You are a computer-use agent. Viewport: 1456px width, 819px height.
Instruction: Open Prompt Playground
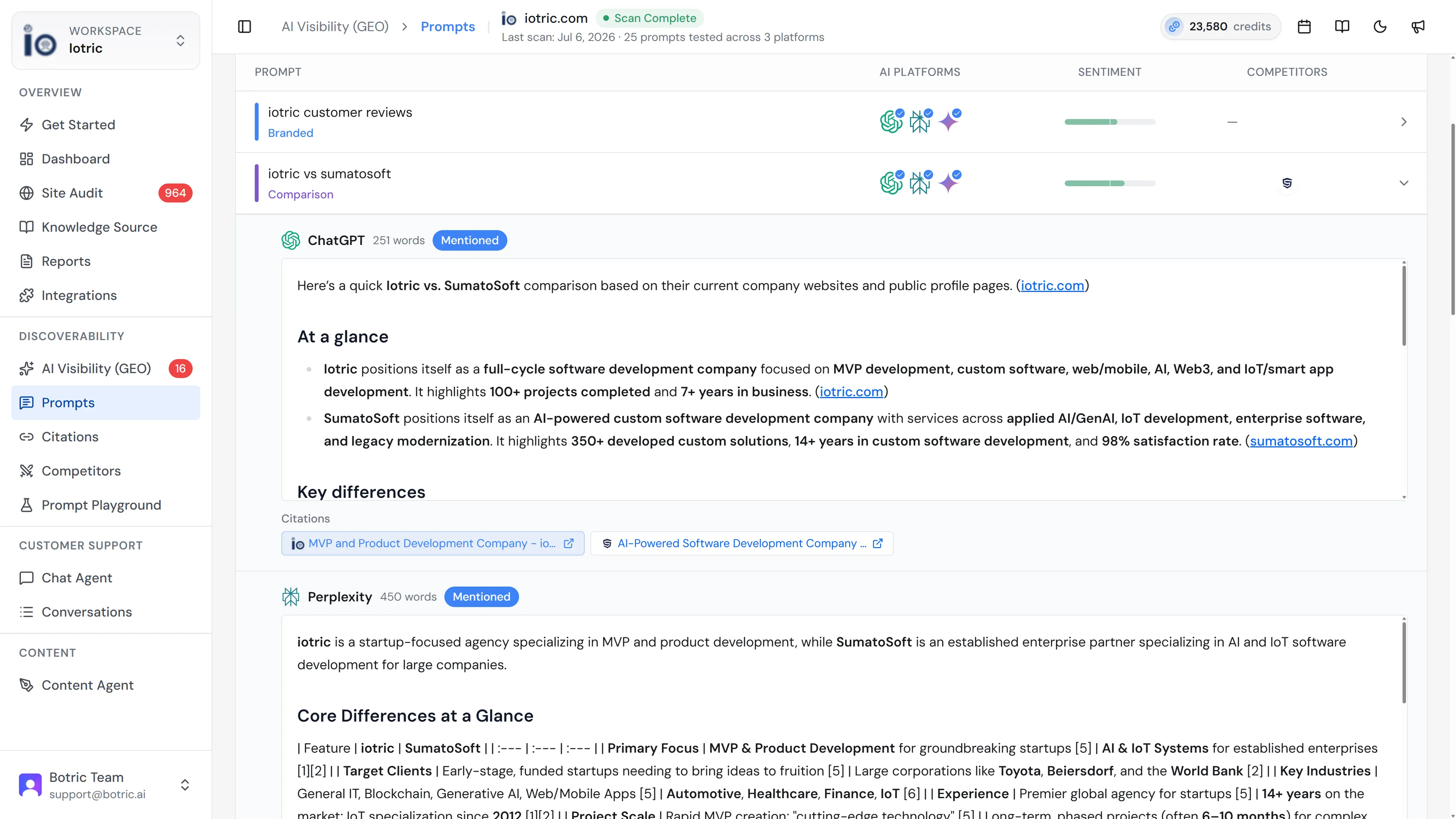coord(106,505)
